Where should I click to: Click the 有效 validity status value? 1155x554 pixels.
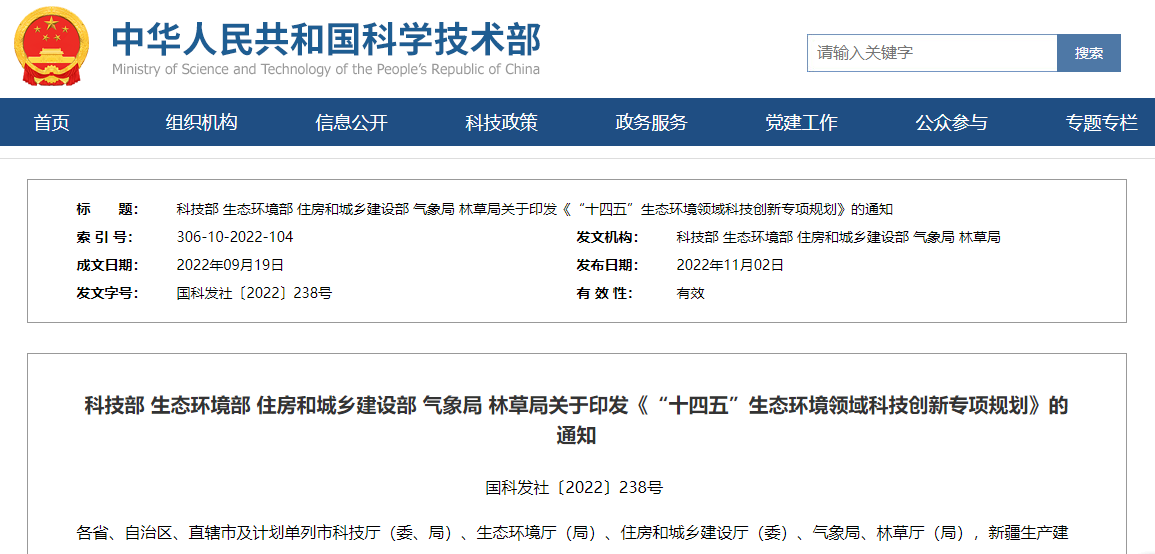690,293
